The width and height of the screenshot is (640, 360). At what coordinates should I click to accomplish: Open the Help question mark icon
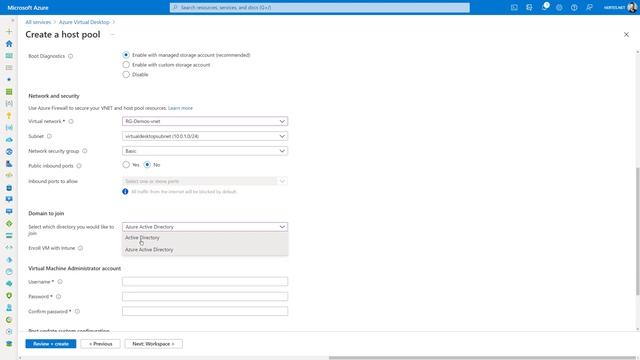tap(574, 7)
